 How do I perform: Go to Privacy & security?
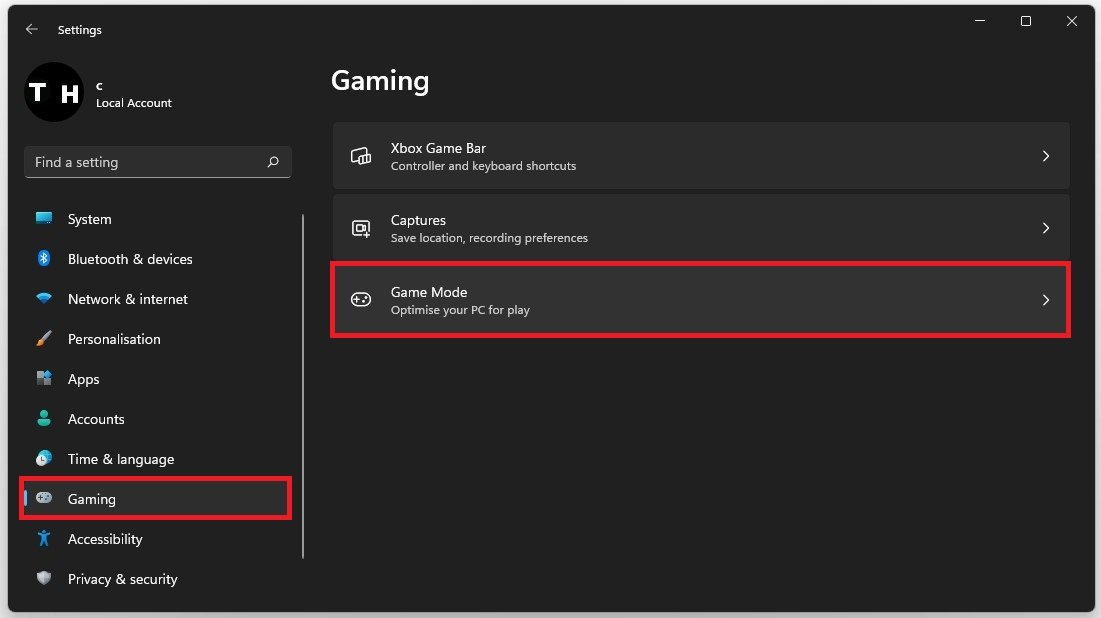(156, 579)
